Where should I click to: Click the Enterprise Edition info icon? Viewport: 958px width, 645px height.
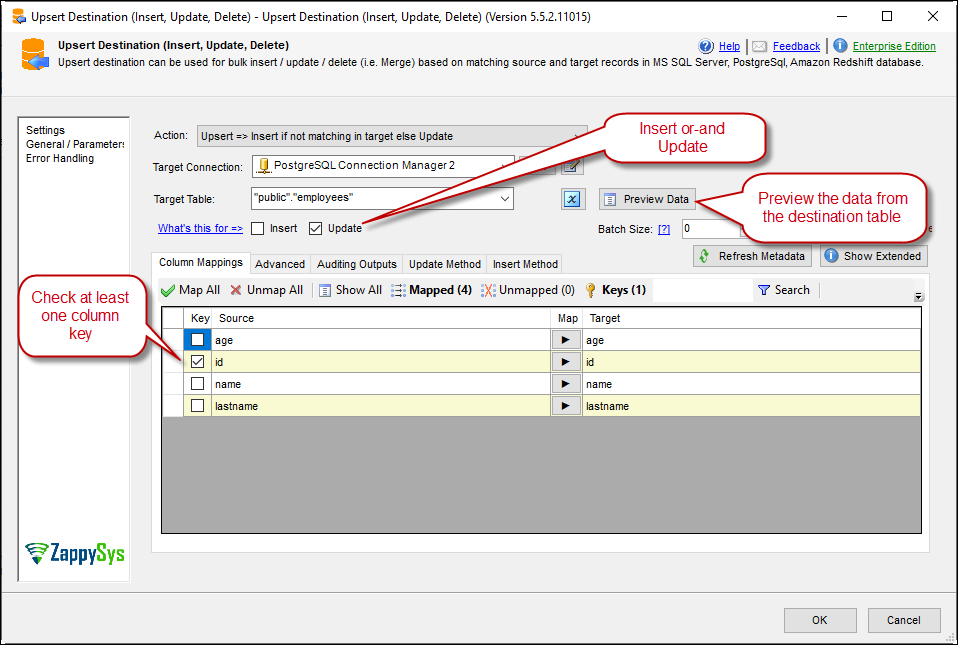click(841, 46)
